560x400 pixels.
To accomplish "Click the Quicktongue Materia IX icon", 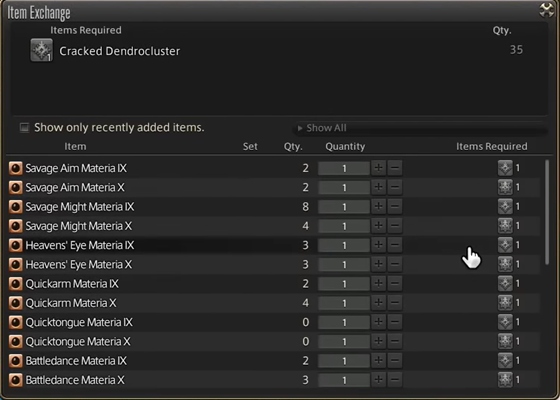I will tap(15, 322).
